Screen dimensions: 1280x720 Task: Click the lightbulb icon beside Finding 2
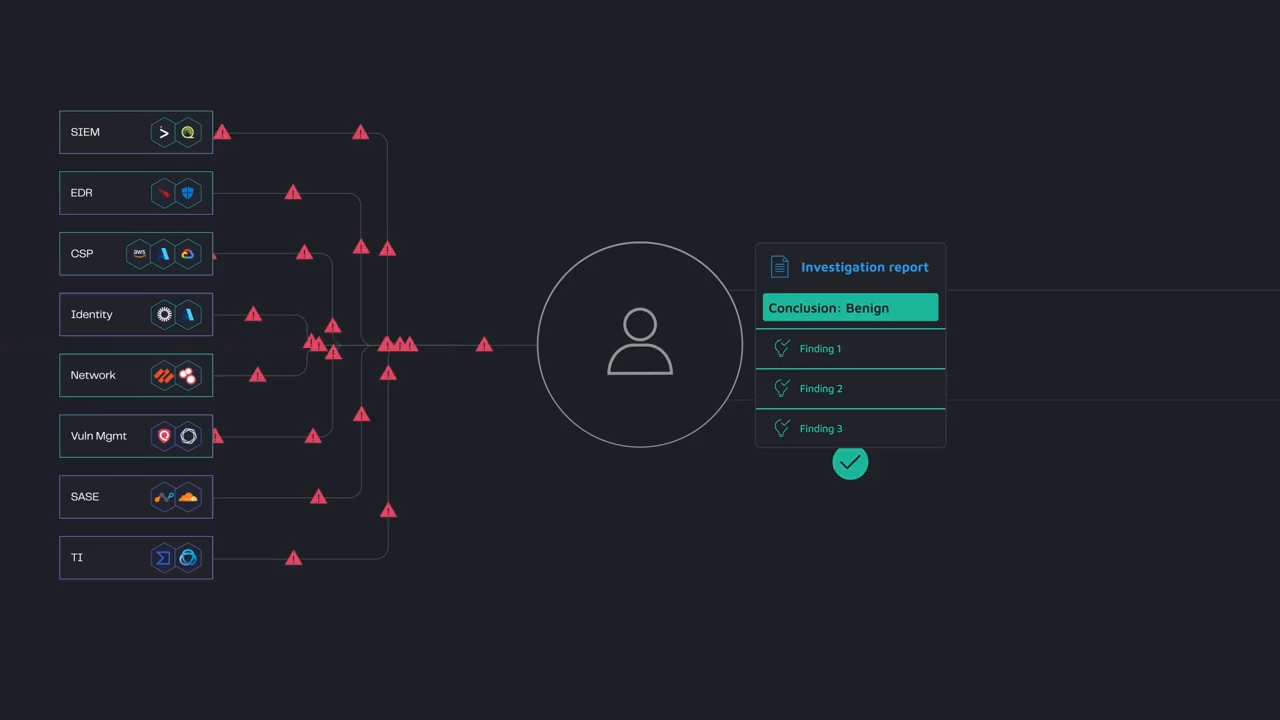coord(782,388)
